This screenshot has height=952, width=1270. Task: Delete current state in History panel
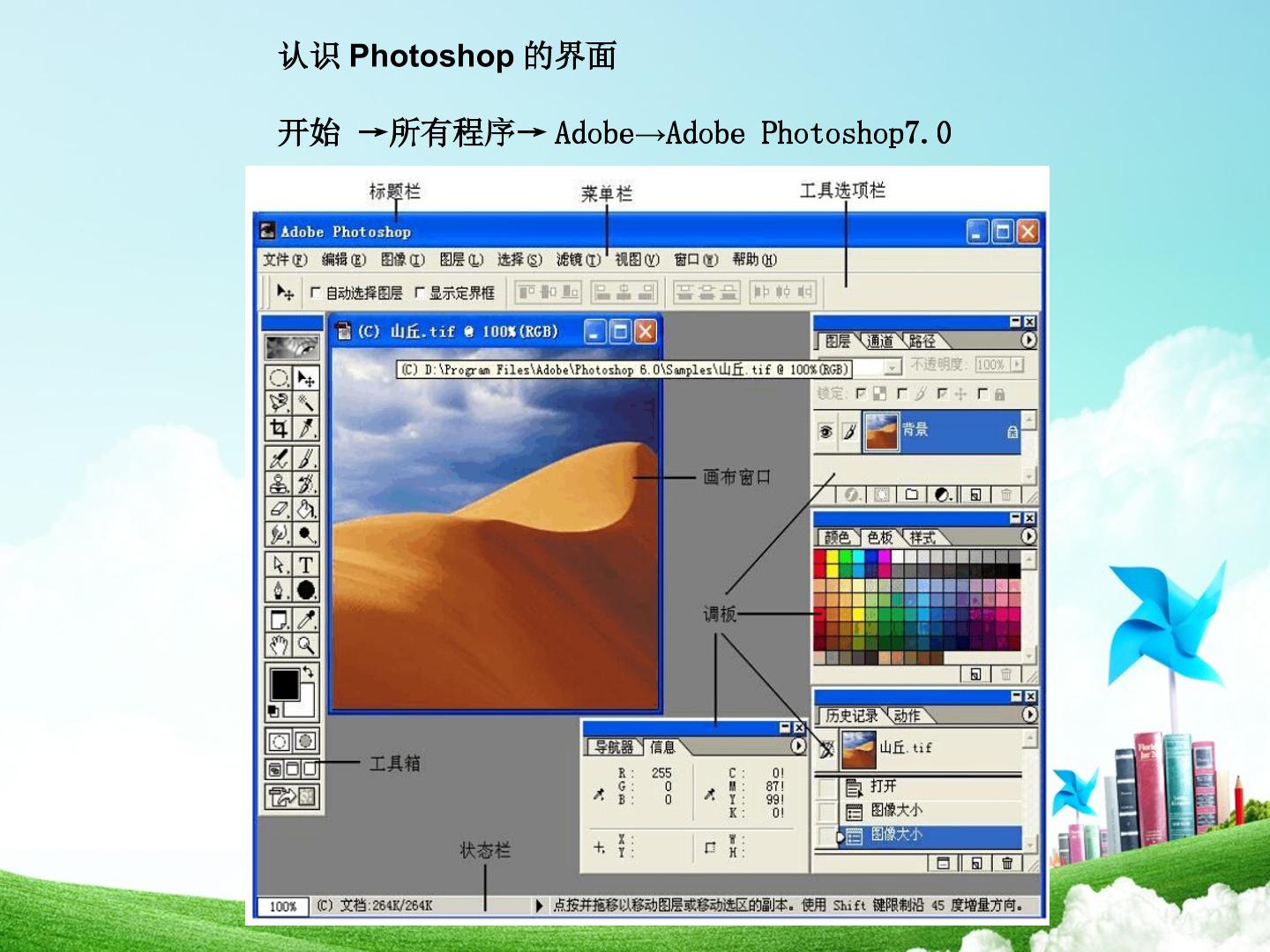[x=1007, y=864]
